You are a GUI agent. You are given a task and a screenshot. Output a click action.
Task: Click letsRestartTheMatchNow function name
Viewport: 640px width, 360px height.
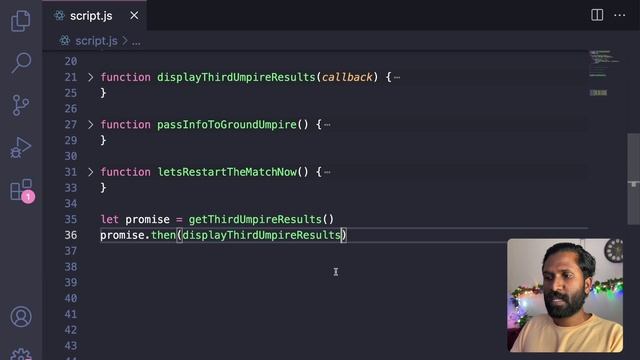point(227,172)
